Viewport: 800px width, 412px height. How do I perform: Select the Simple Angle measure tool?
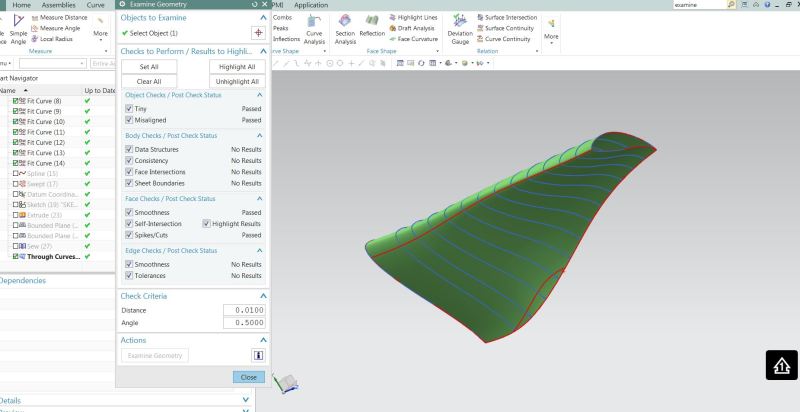click(x=18, y=30)
